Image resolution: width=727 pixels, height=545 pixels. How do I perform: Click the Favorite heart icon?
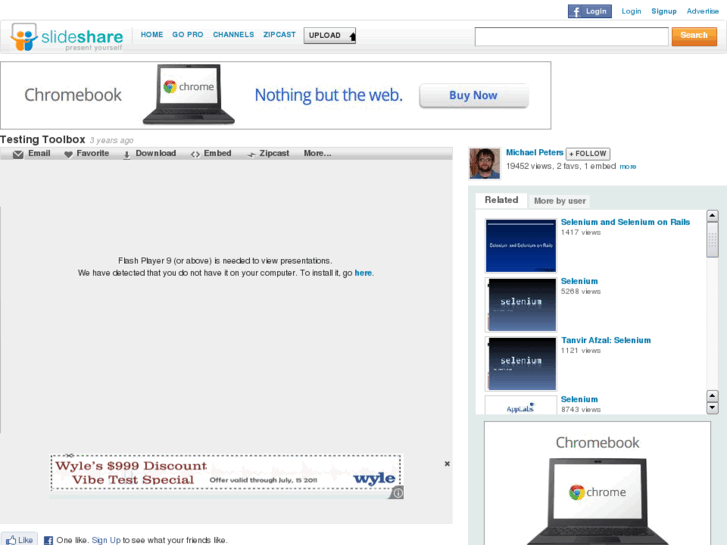click(x=68, y=154)
